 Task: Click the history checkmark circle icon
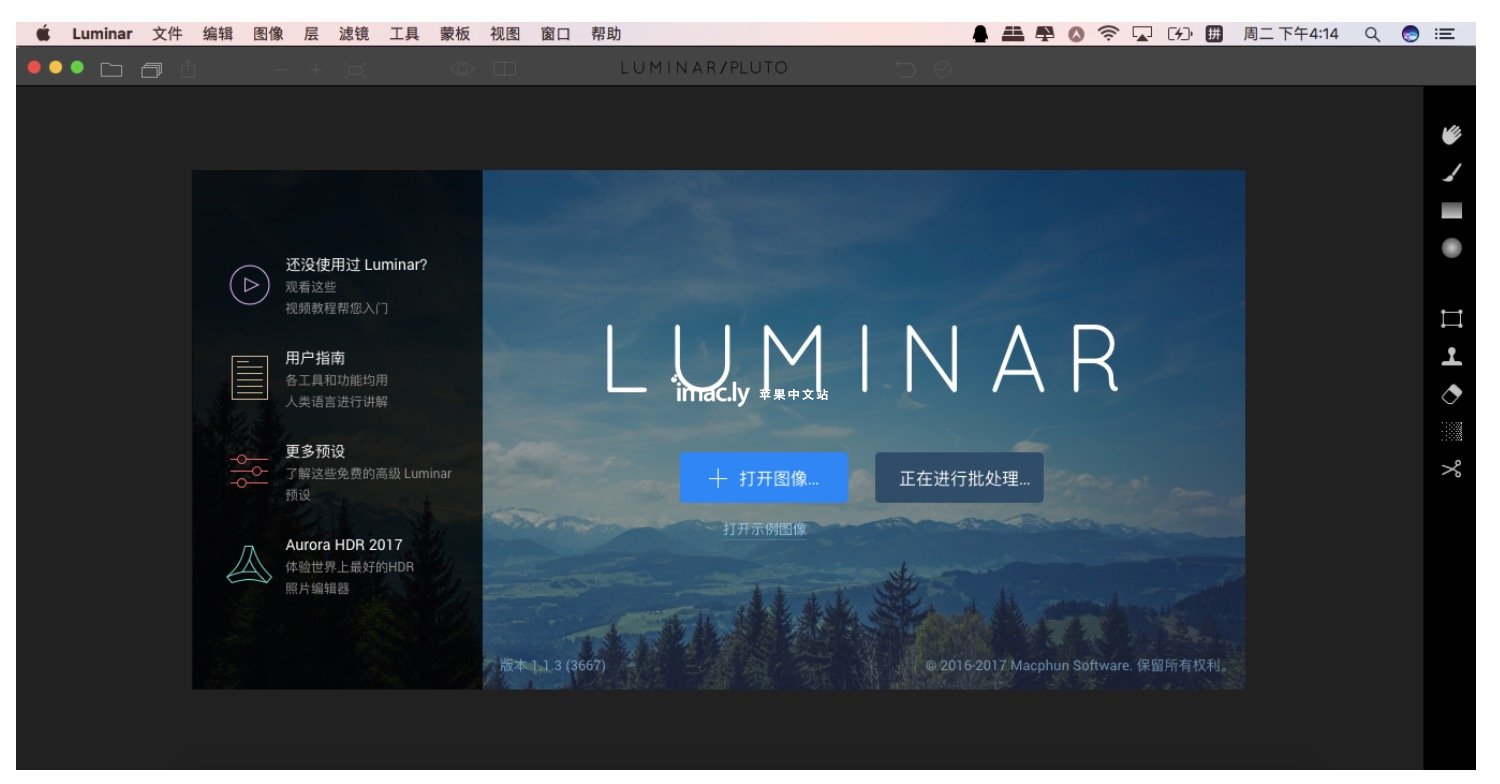point(942,69)
